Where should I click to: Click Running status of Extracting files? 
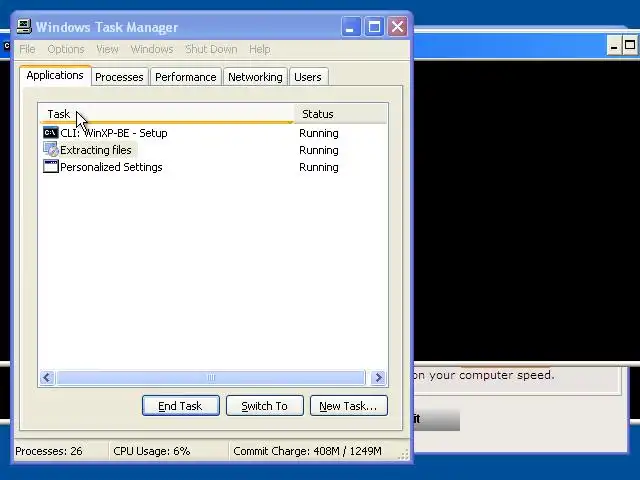pos(319,151)
